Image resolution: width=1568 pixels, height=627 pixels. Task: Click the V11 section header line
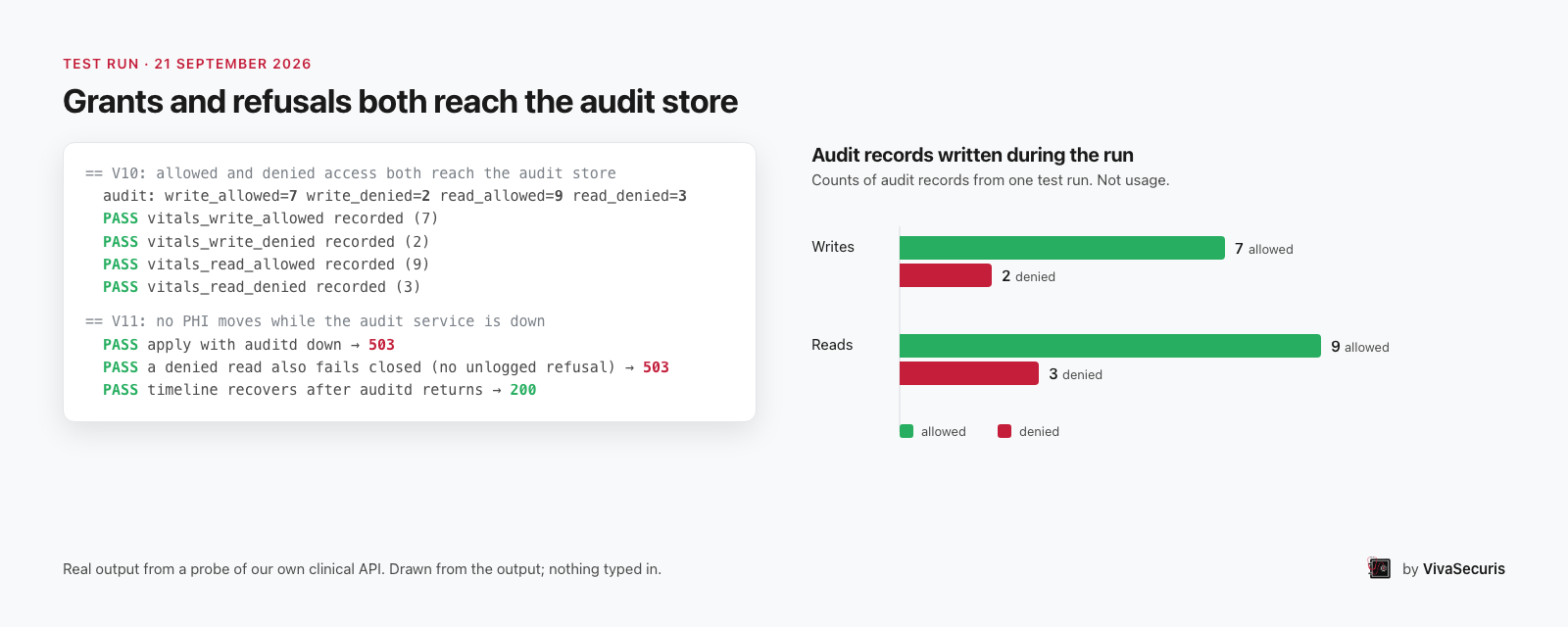click(x=316, y=321)
